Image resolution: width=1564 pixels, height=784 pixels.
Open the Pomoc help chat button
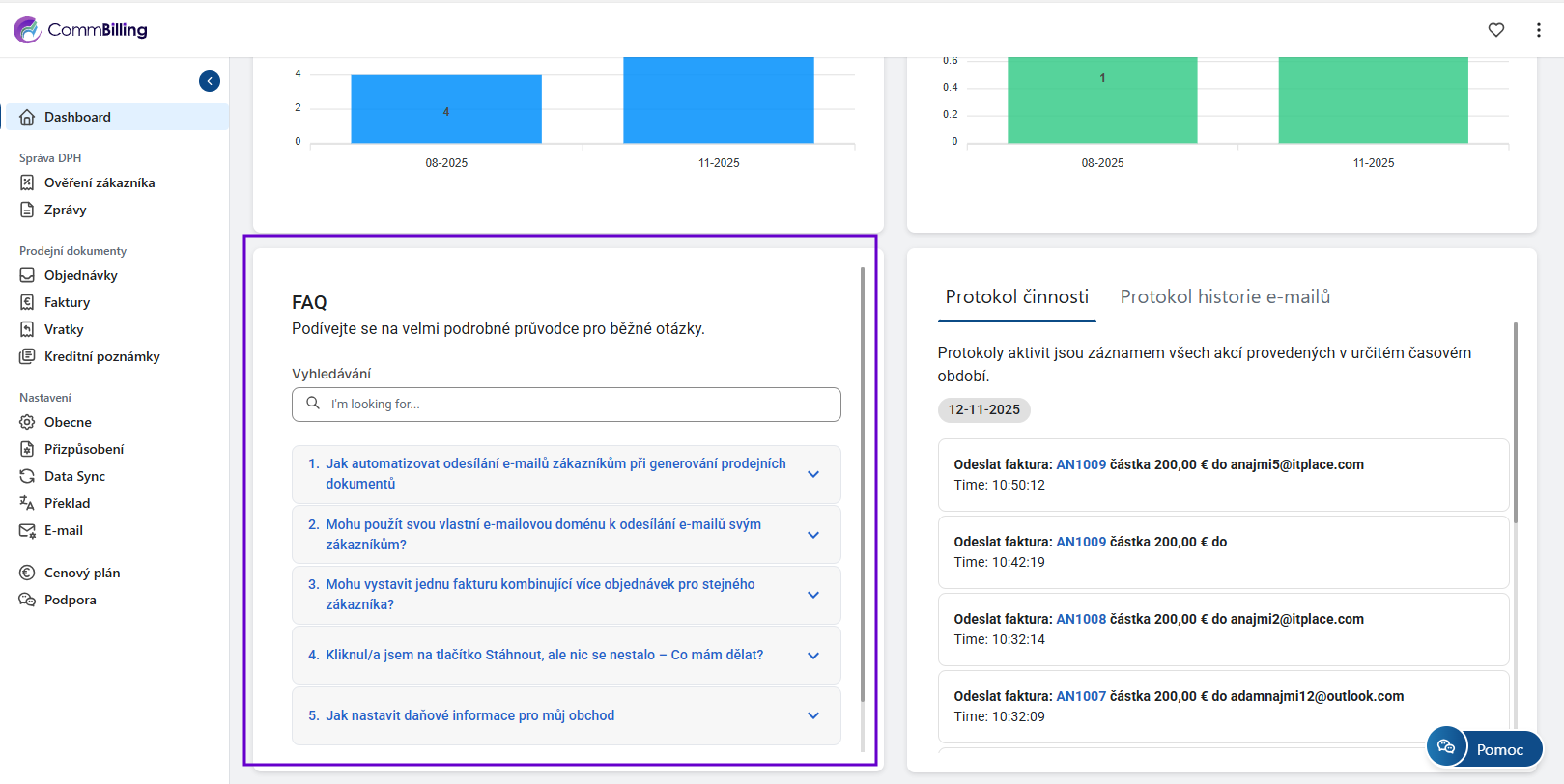pyautogui.click(x=1485, y=748)
